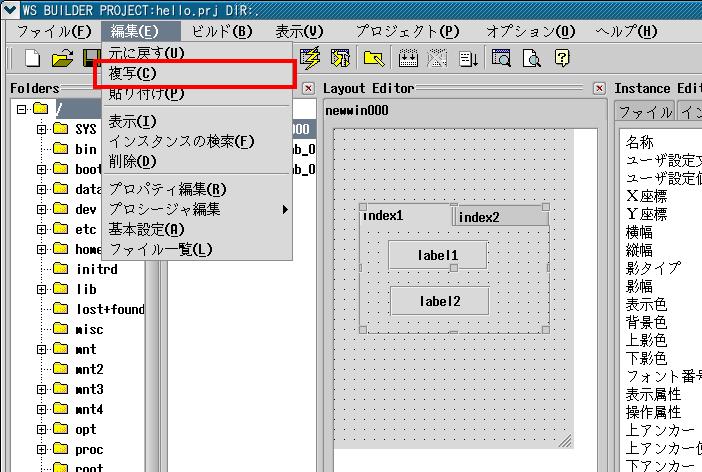Collapse the root folder node
702x472 pixels.
(23, 108)
